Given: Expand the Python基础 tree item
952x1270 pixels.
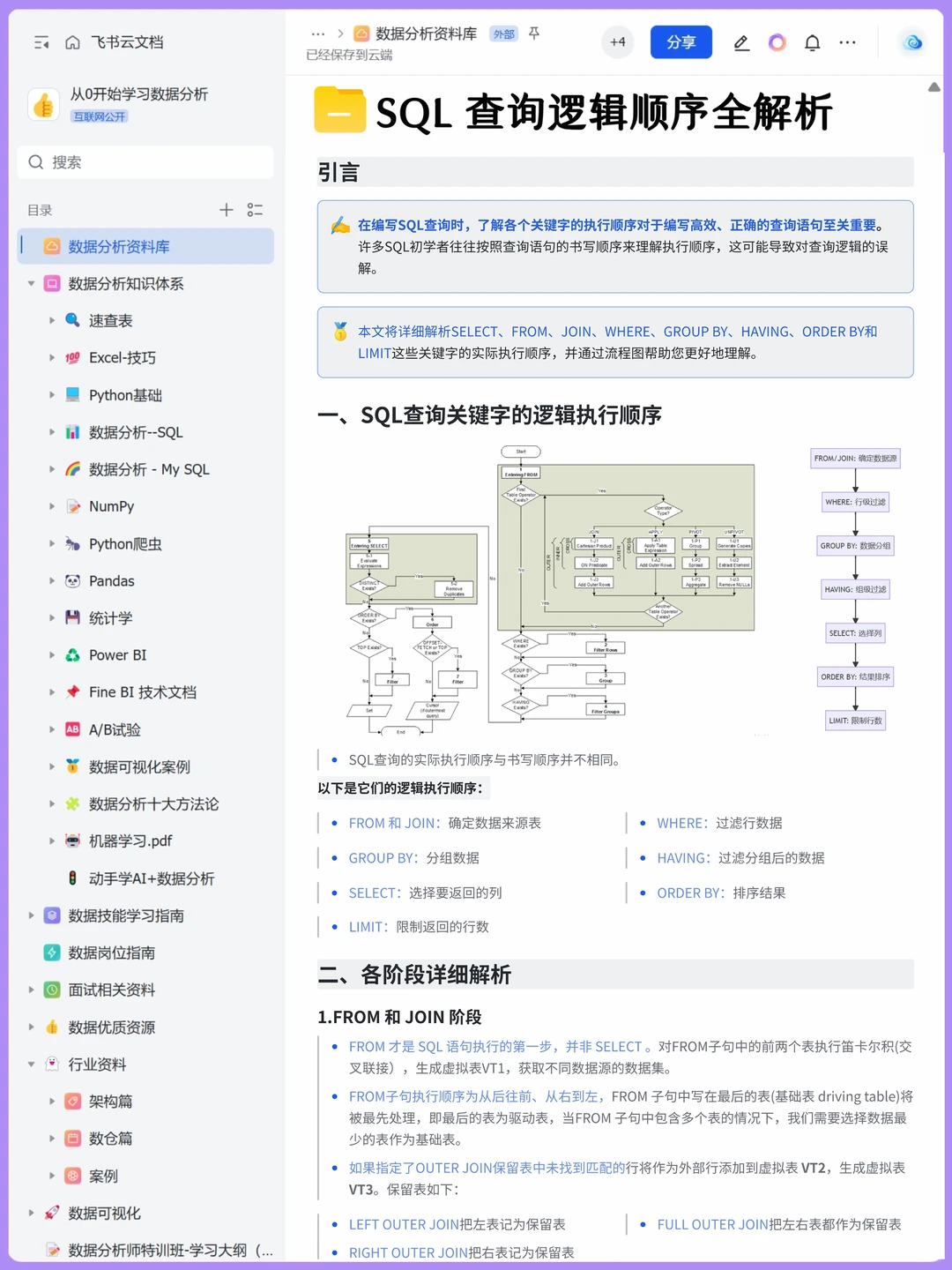Looking at the screenshot, I should 53,395.
